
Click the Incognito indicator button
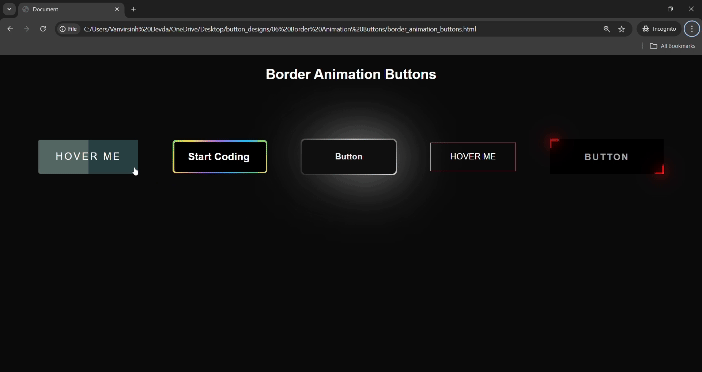pyautogui.click(x=659, y=29)
